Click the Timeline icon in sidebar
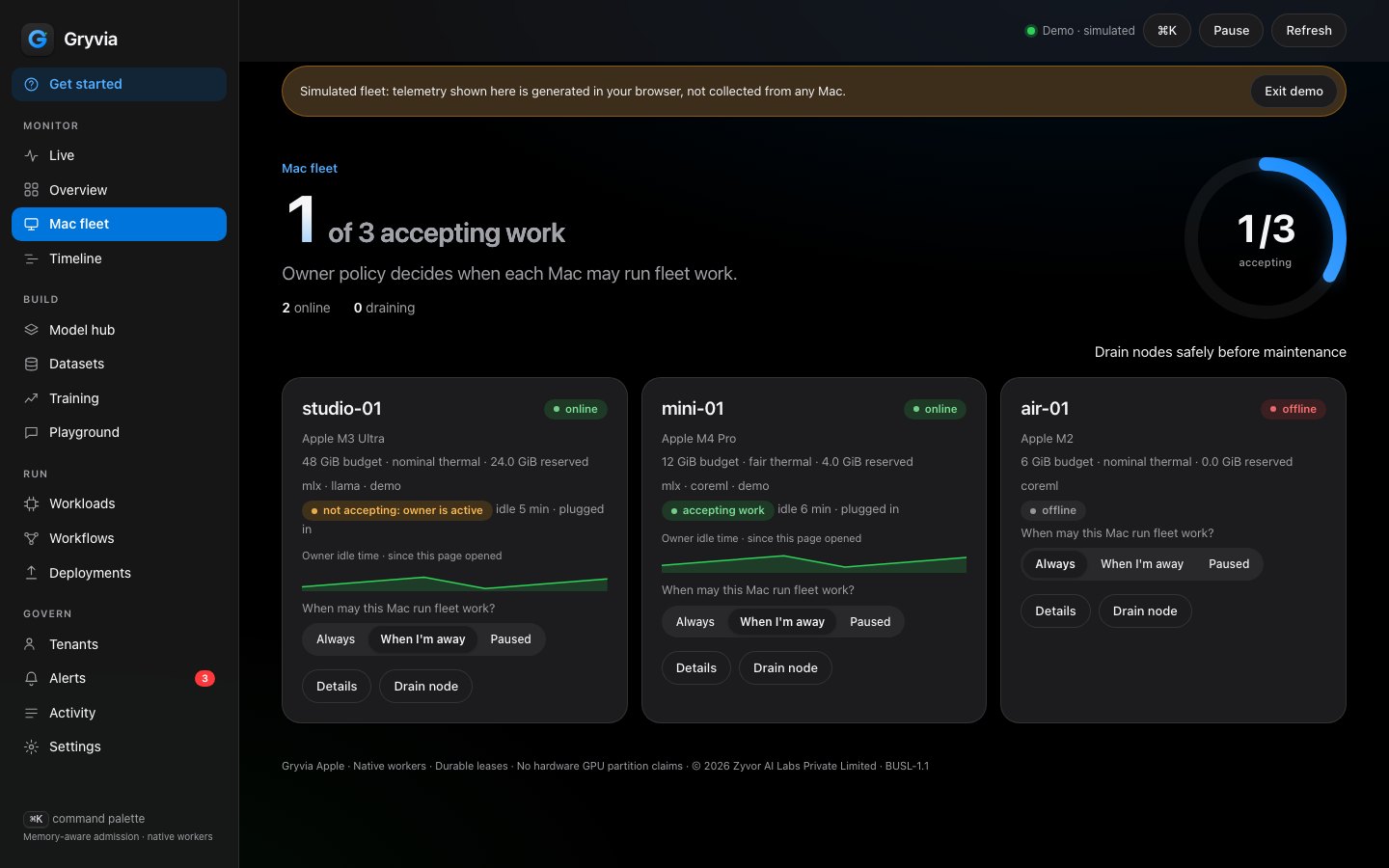Image resolution: width=1389 pixels, height=868 pixels. [32, 258]
